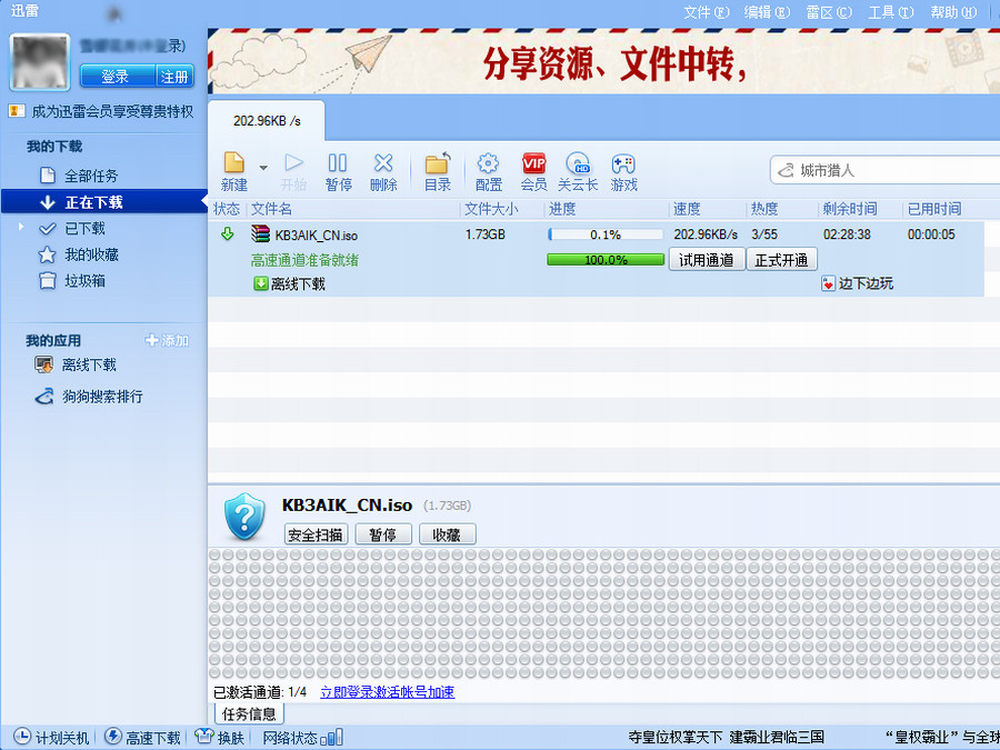Click 换肤 skin changer in status bar
This screenshot has height=750, width=1000.
[220, 737]
